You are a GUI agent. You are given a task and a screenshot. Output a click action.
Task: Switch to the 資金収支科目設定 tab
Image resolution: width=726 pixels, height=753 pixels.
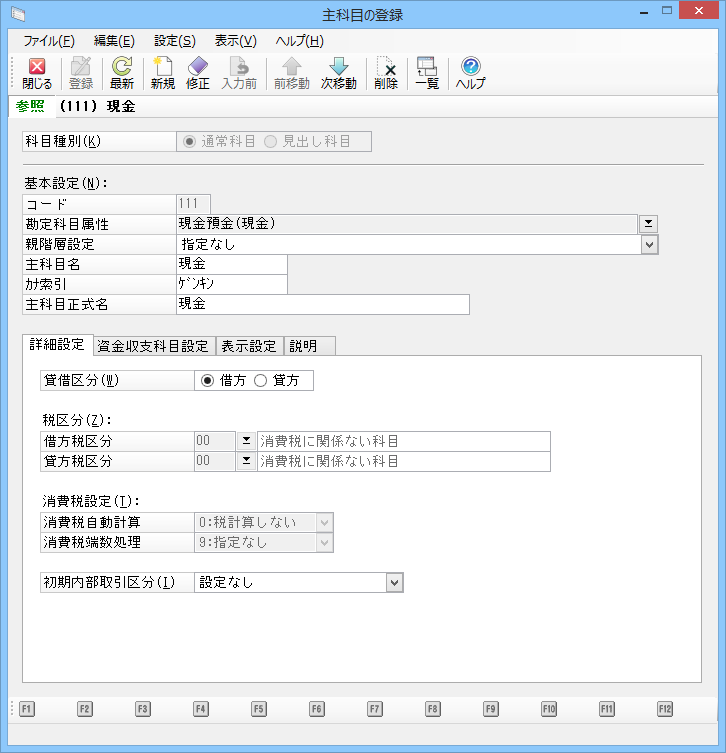point(153,346)
